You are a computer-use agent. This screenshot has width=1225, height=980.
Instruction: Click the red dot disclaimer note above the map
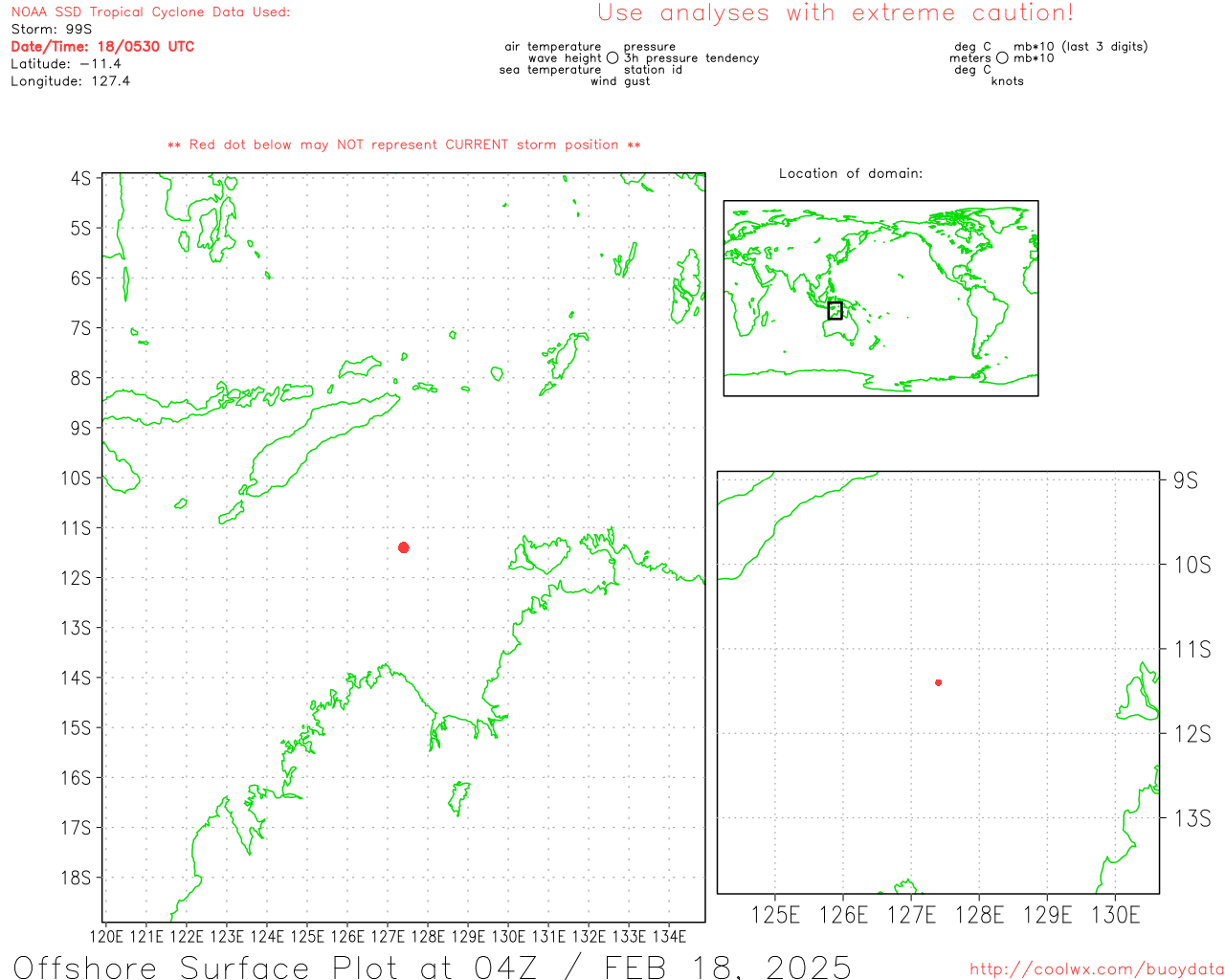404,145
